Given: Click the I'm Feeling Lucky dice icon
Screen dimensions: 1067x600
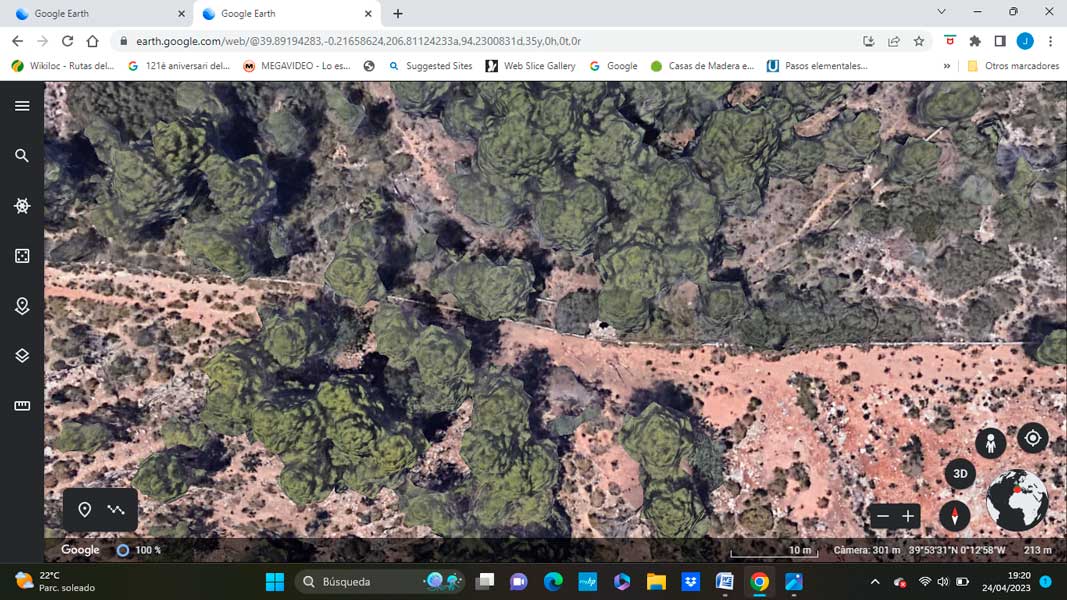Looking at the screenshot, I should pos(22,256).
